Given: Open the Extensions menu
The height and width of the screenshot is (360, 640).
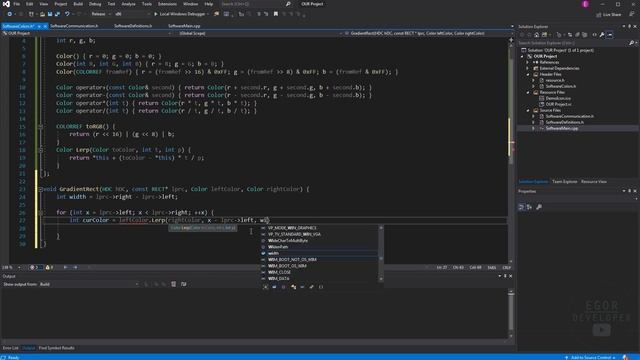Looking at the screenshot, I should coord(167,4).
